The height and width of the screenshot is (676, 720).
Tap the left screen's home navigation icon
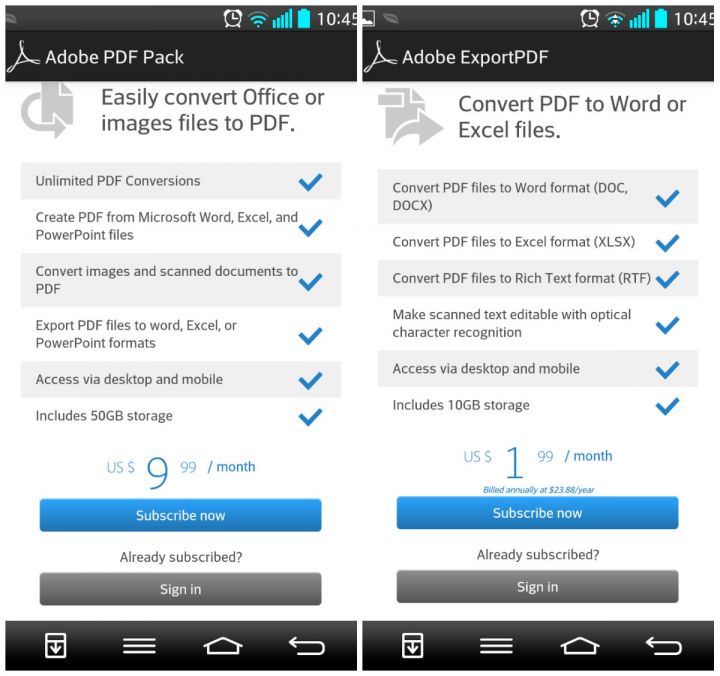223,646
